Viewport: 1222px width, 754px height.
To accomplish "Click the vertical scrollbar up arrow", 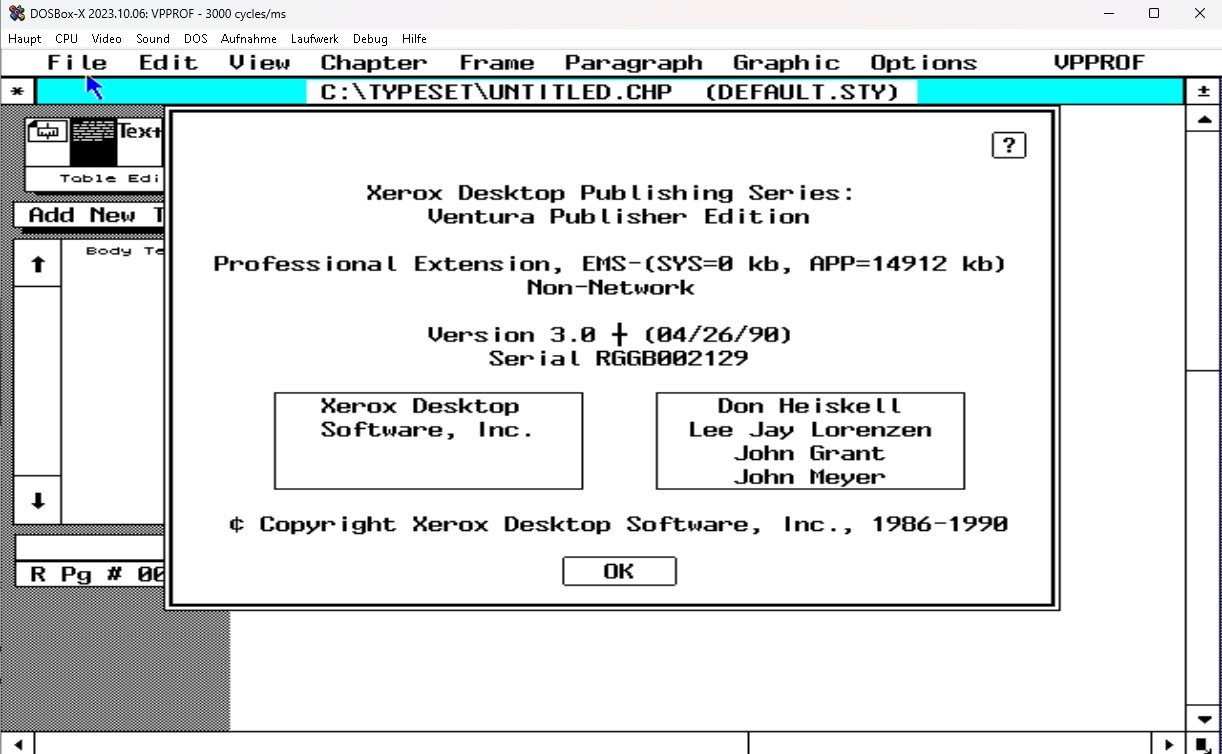I will pyautogui.click(x=1203, y=118).
